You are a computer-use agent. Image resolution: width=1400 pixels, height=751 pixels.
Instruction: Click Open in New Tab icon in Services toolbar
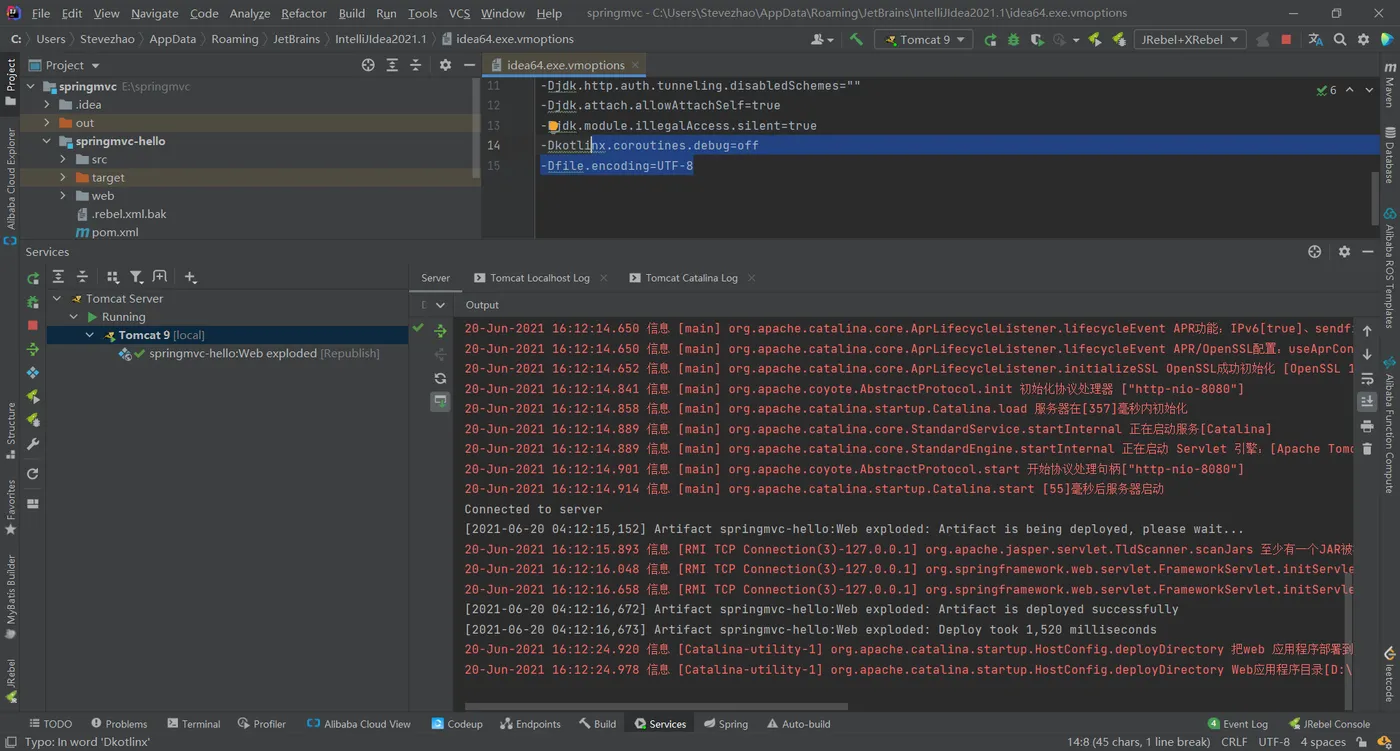tap(160, 277)
